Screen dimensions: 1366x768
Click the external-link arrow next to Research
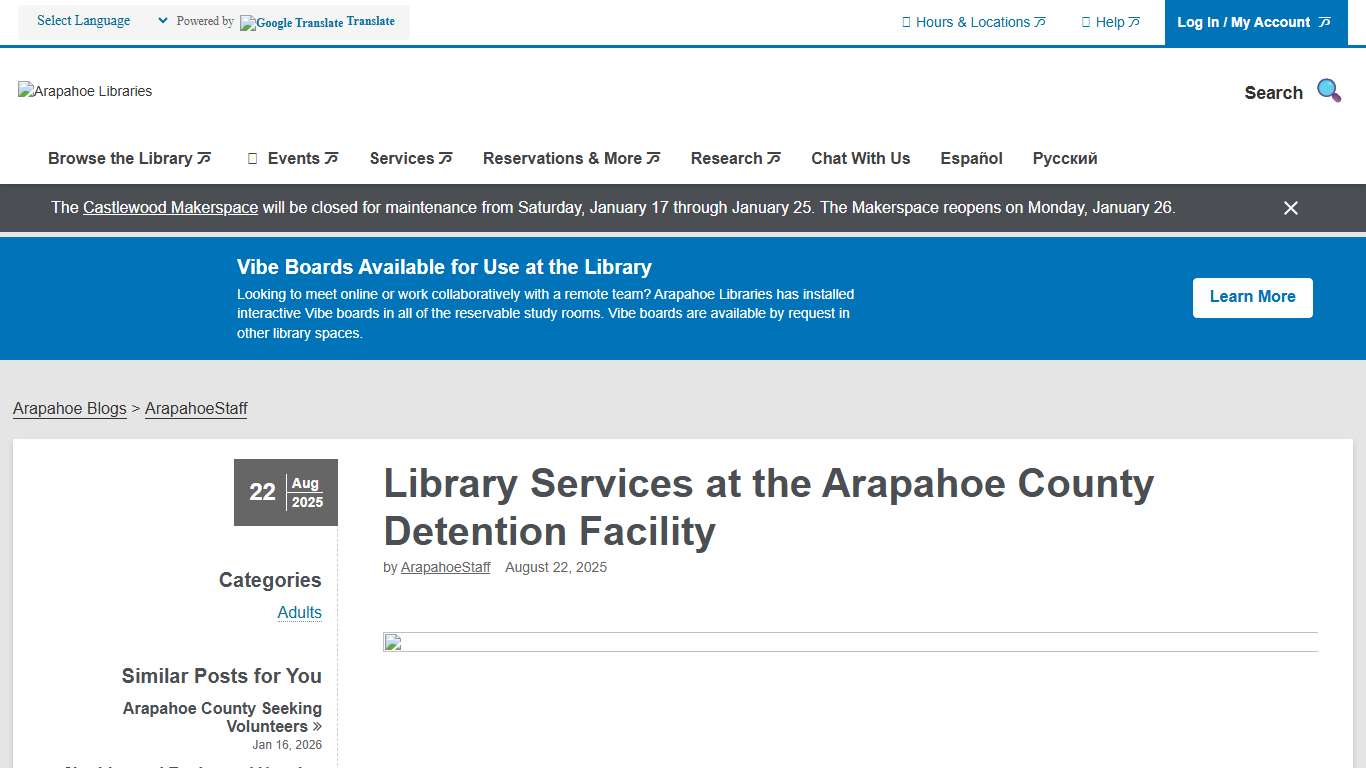774,157
